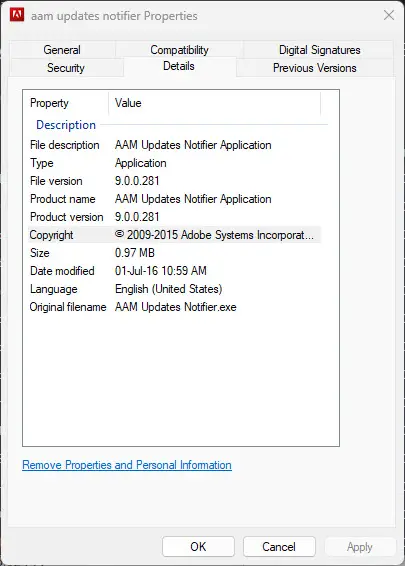Select the File description row
Image resolution: width=405 pixels, height=566 pixels.
(174, 145)
